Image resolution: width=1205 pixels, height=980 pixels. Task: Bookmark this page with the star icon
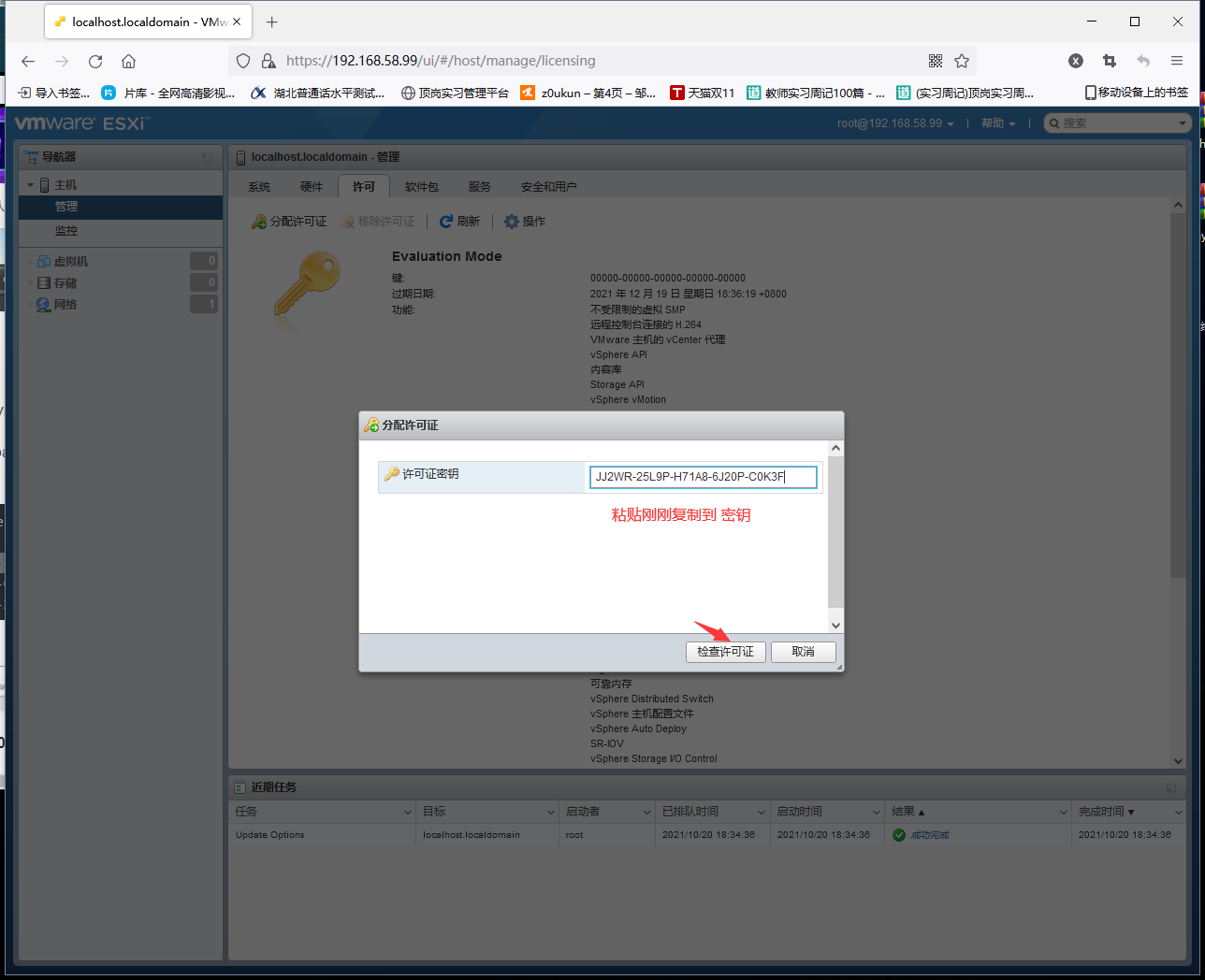962,61
